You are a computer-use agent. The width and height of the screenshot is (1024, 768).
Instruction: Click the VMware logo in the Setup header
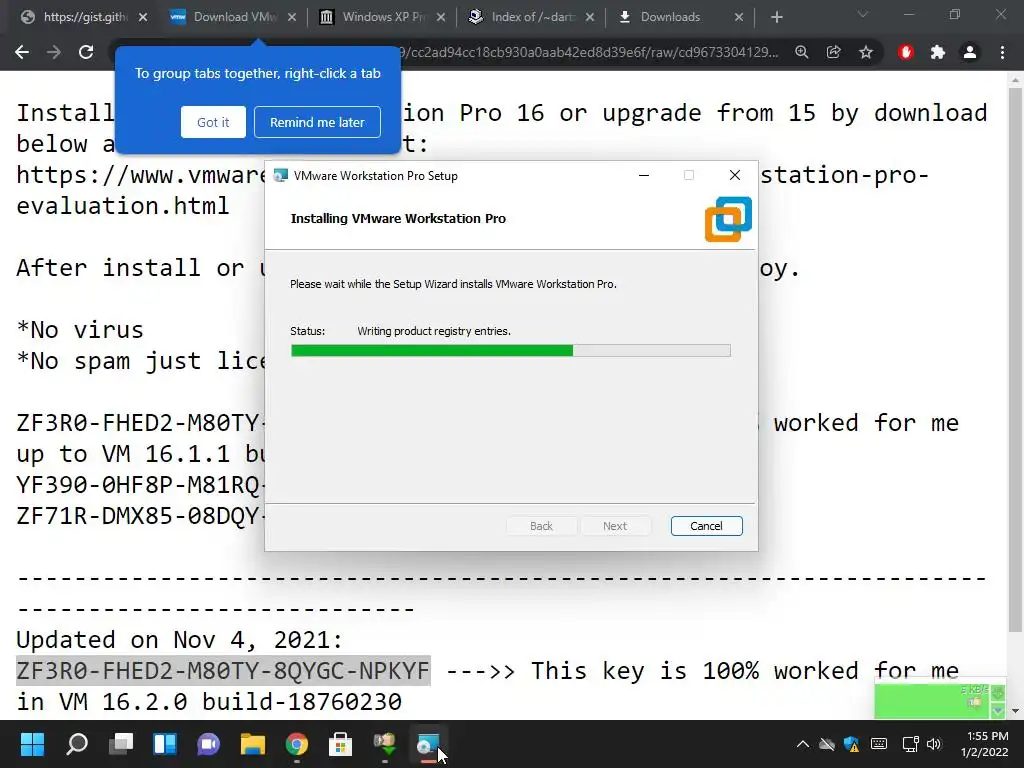pyautogui.click(x=728, y=219)
